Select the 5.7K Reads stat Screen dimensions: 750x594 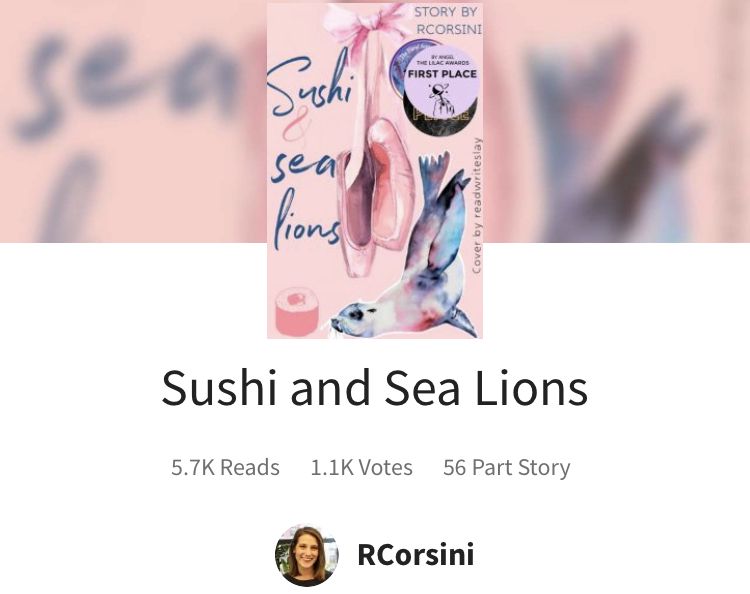(x=225, y=467)
